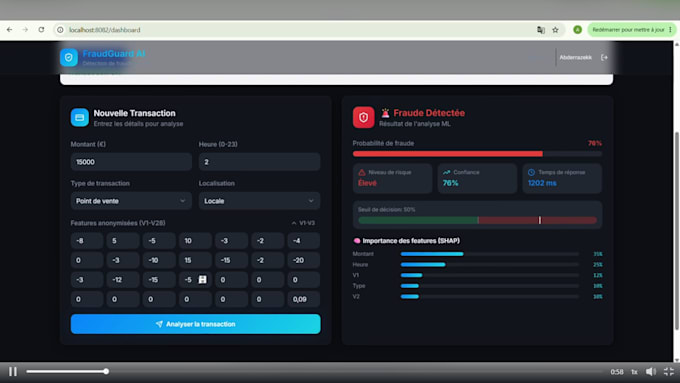Bookmark this page with the star
The image size is (680, 383).
point(556,30)
